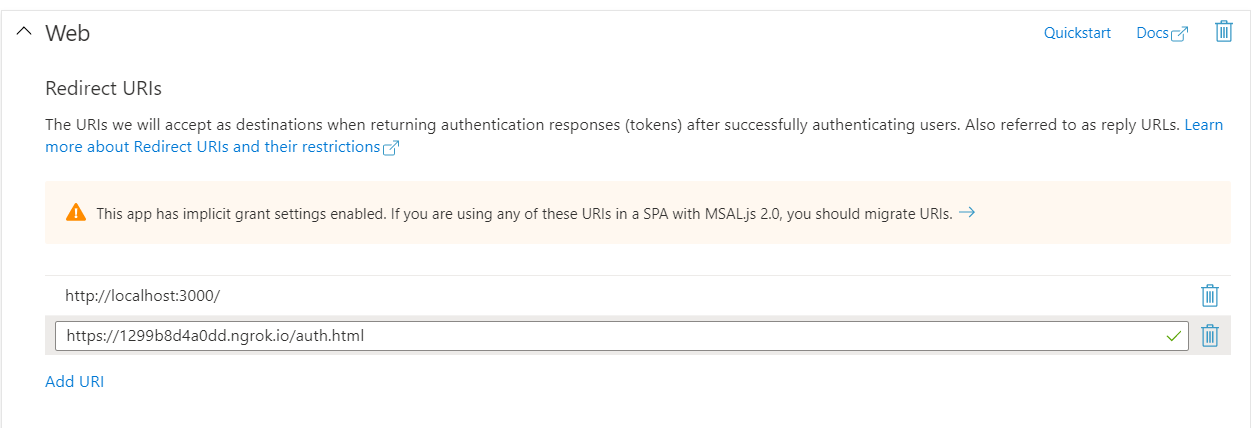This screenshot has width=1251, height=428.
Task: Focus the ngrok auth.html URI input field
Action: [x=600, y=336]
